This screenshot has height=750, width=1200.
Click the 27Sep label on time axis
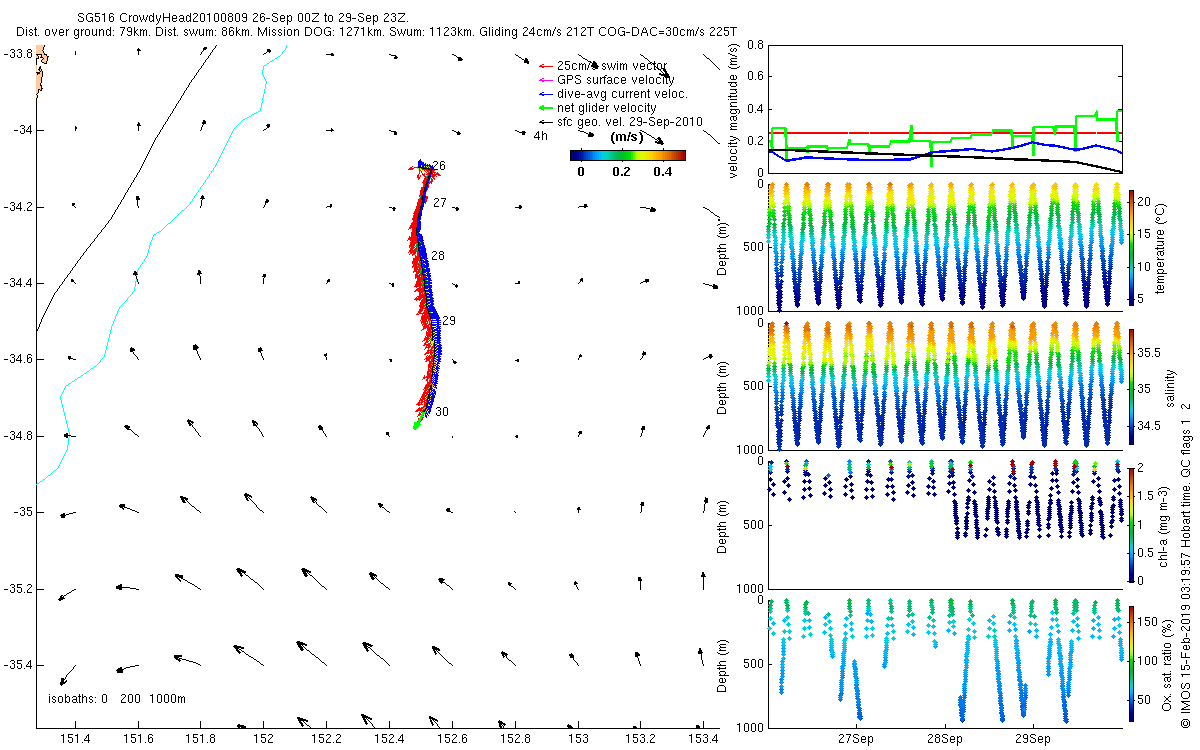856,740
